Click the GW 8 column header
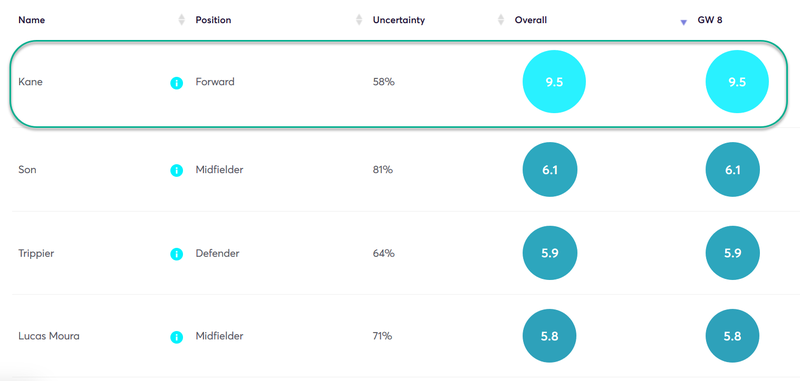This screenshot has height=381, width=800. pos(710,20)
